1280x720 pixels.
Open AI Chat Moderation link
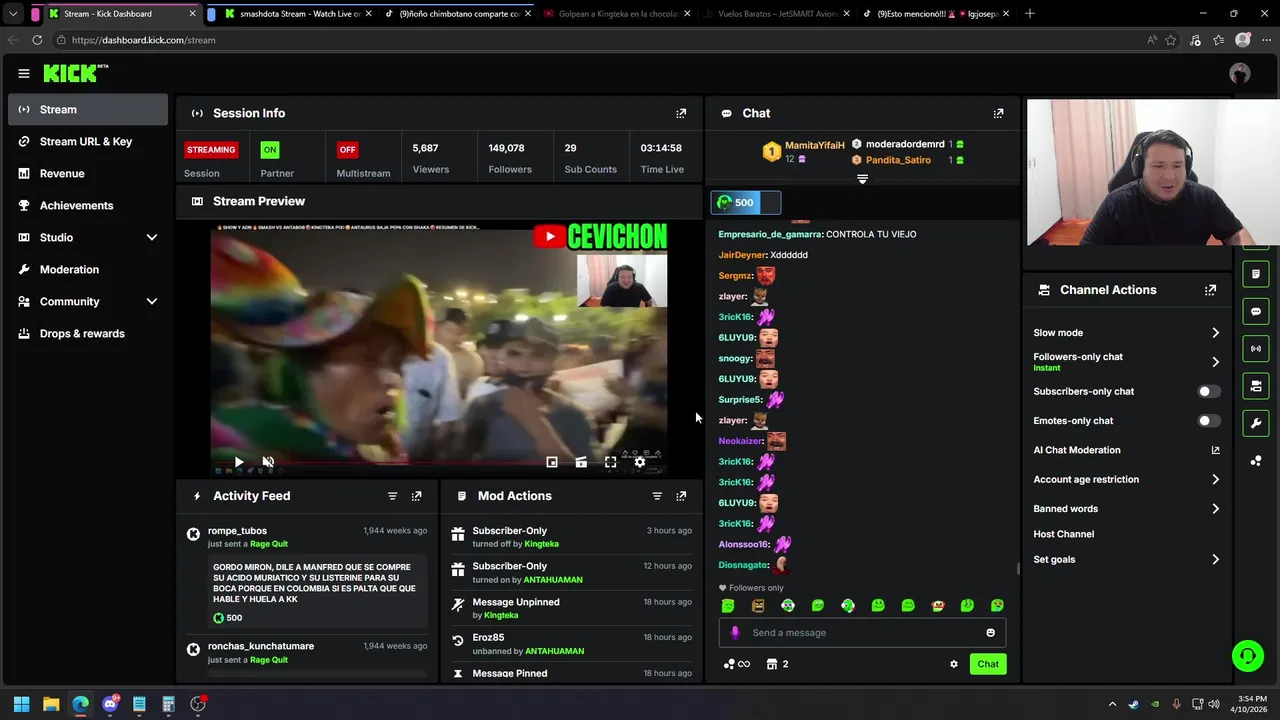[1126, 450]
